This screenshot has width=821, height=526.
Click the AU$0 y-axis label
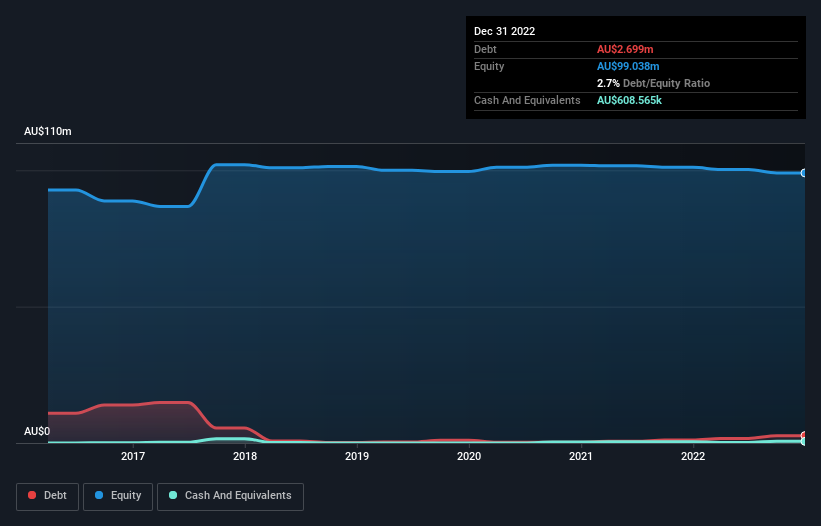(37, 431)
